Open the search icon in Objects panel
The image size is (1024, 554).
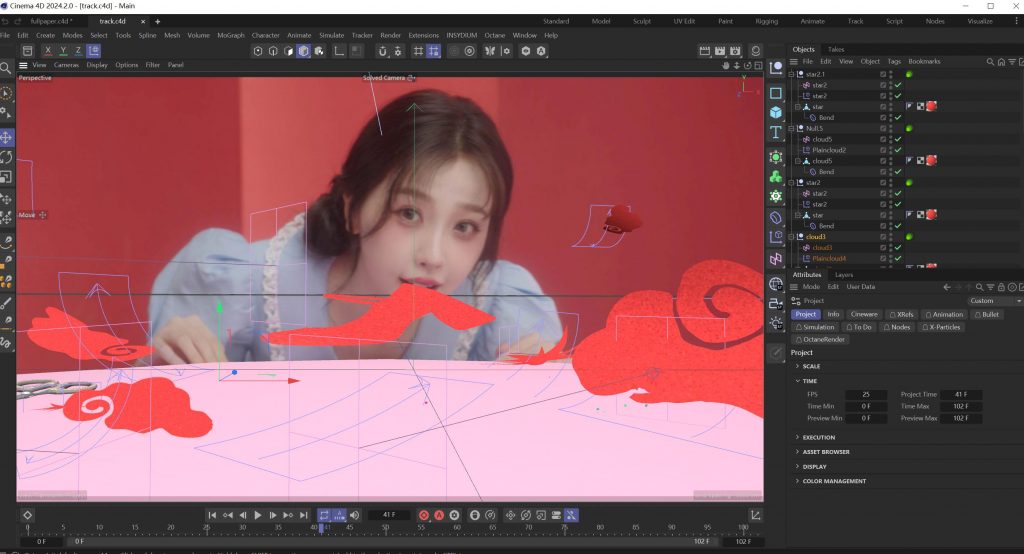(x=991, y=62)
